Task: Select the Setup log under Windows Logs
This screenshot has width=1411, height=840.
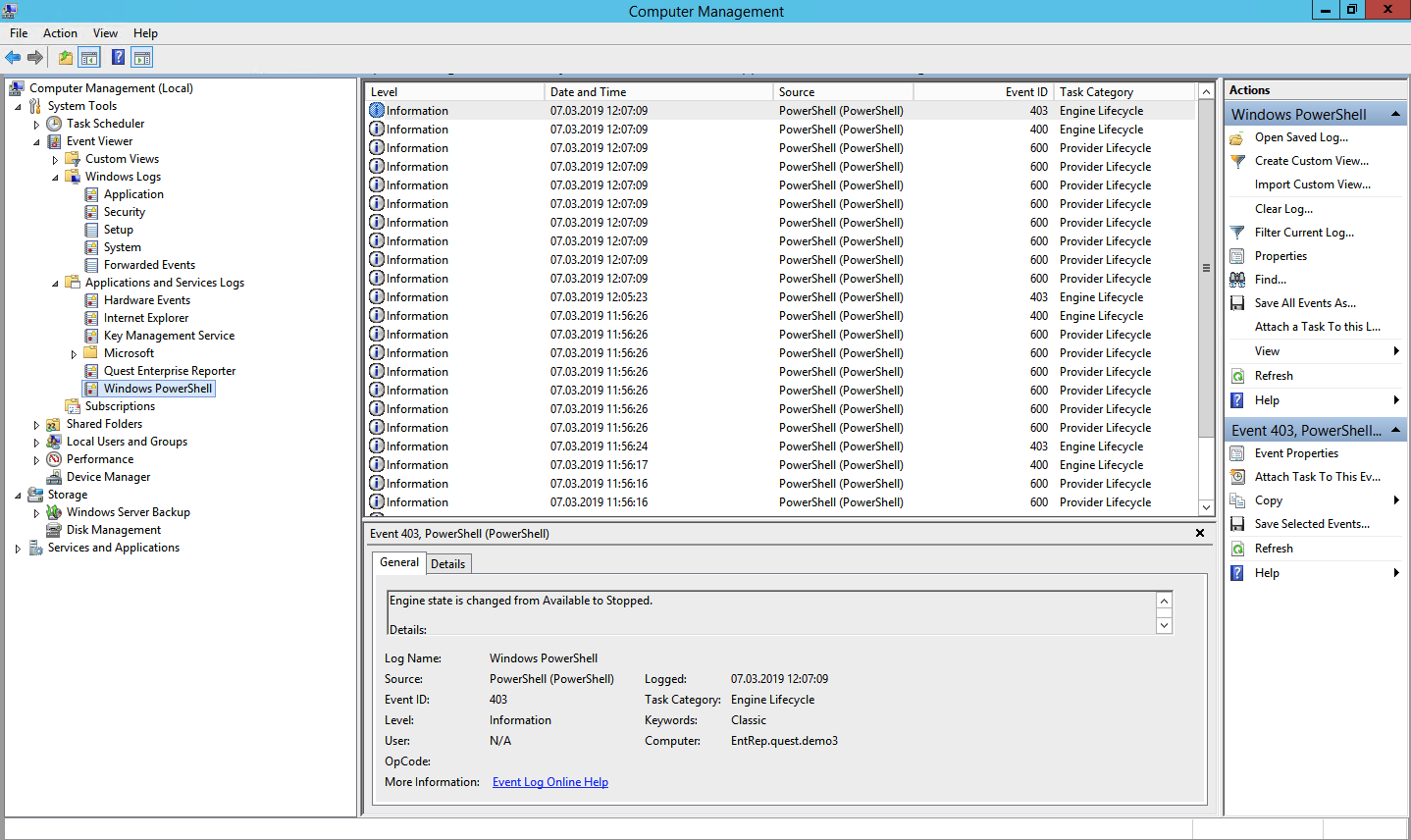Action: 119,230
